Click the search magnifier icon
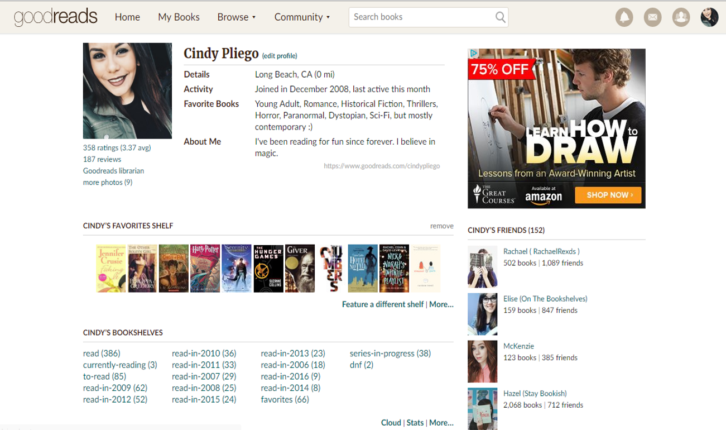Screen dimensions: 726x430 pyautogui.click(x=500, y=17)
